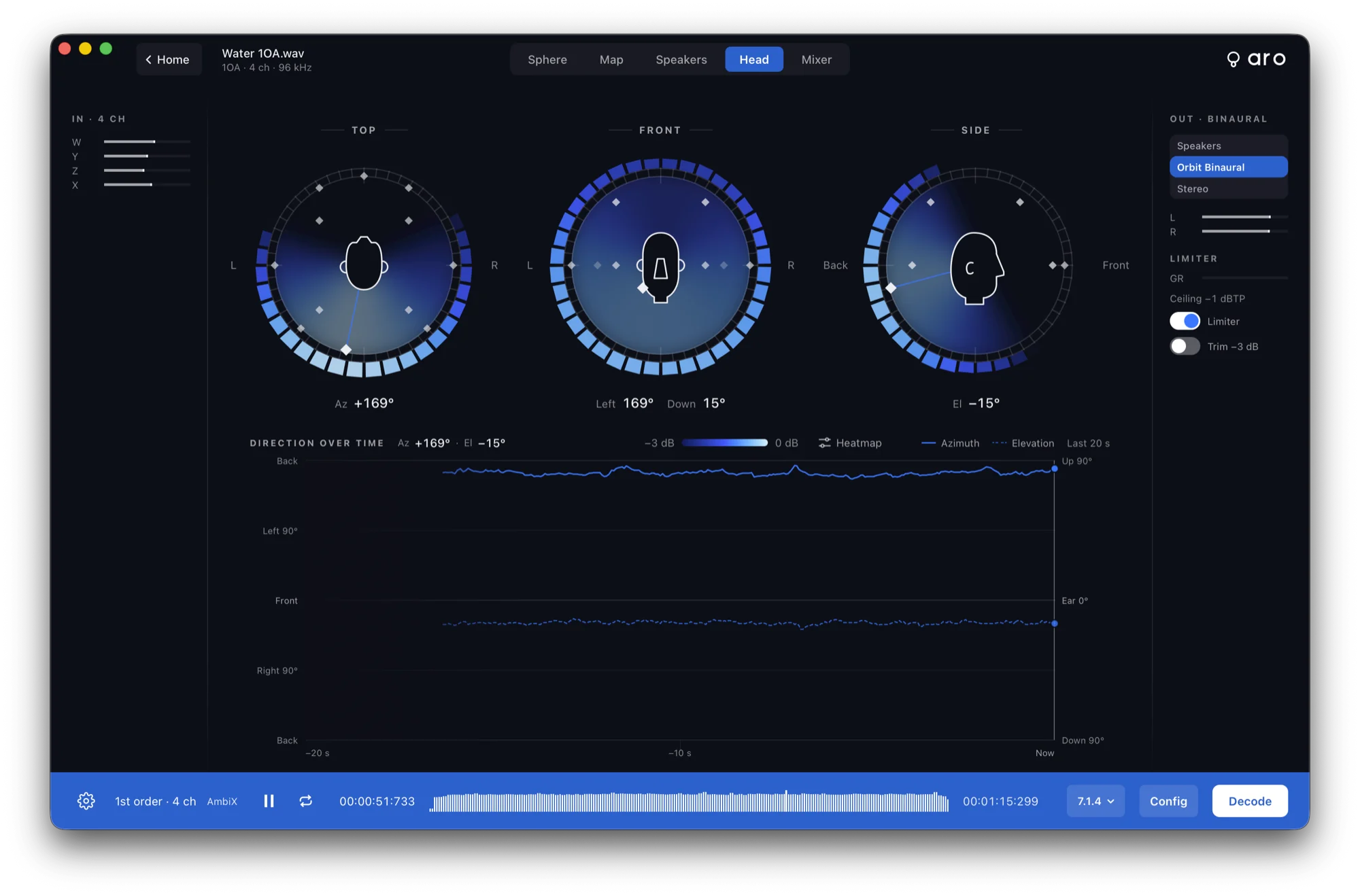1360x896 pixels.
Task: Click AmbiX format label
Action: coord(222,802)
